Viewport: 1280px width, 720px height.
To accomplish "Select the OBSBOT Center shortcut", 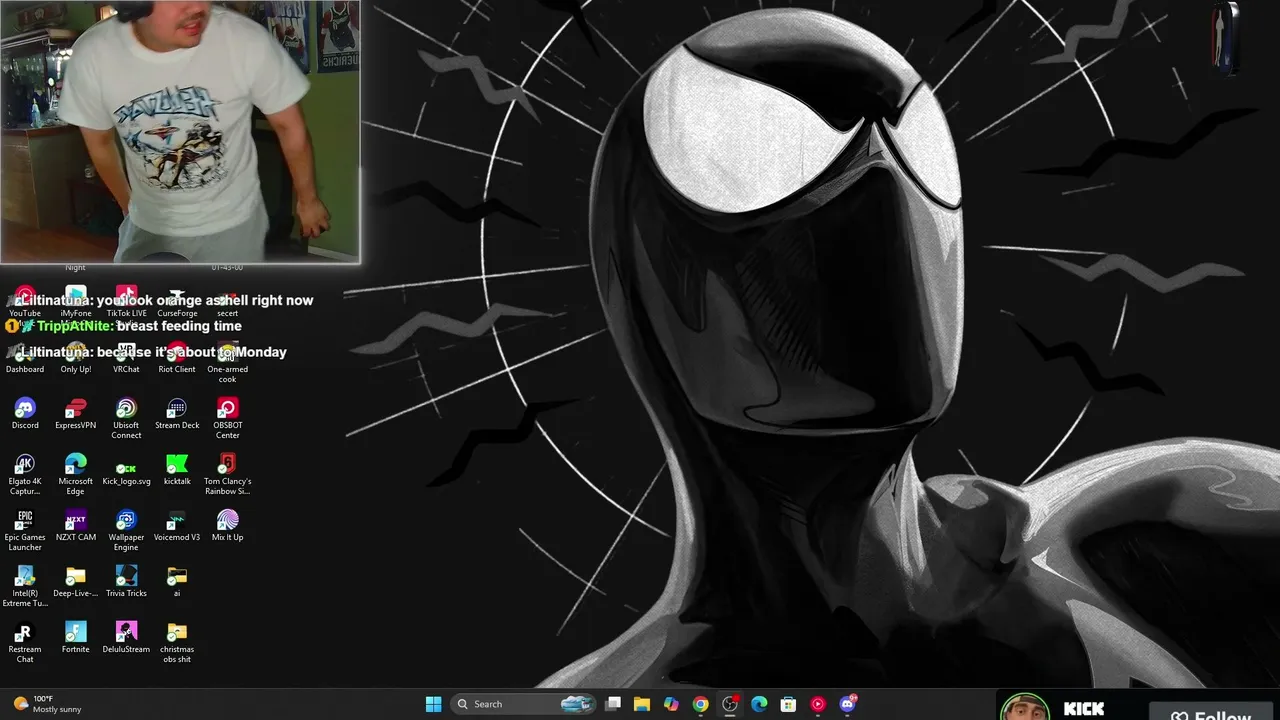I will coord(228,418).
